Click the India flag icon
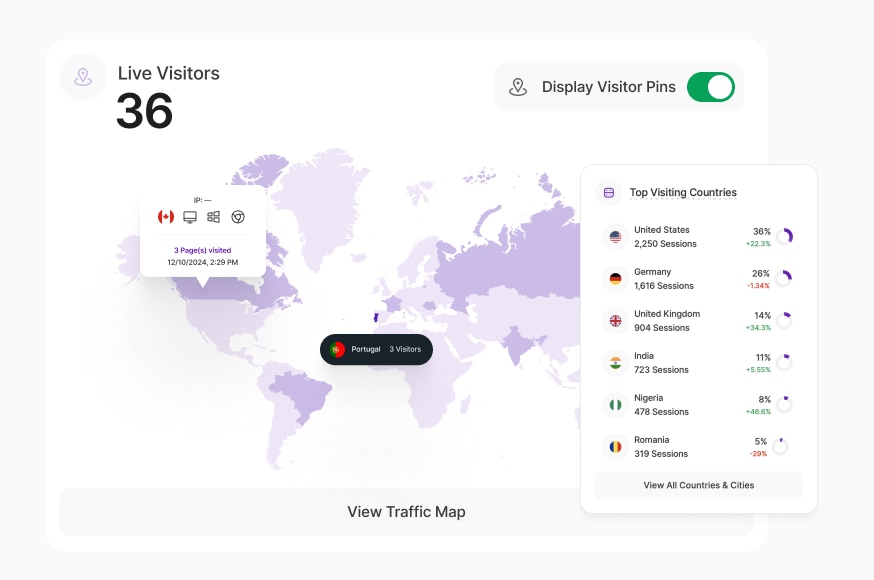Screen dimensions: 874x580 pyautogui.click(x=616, y=363)
